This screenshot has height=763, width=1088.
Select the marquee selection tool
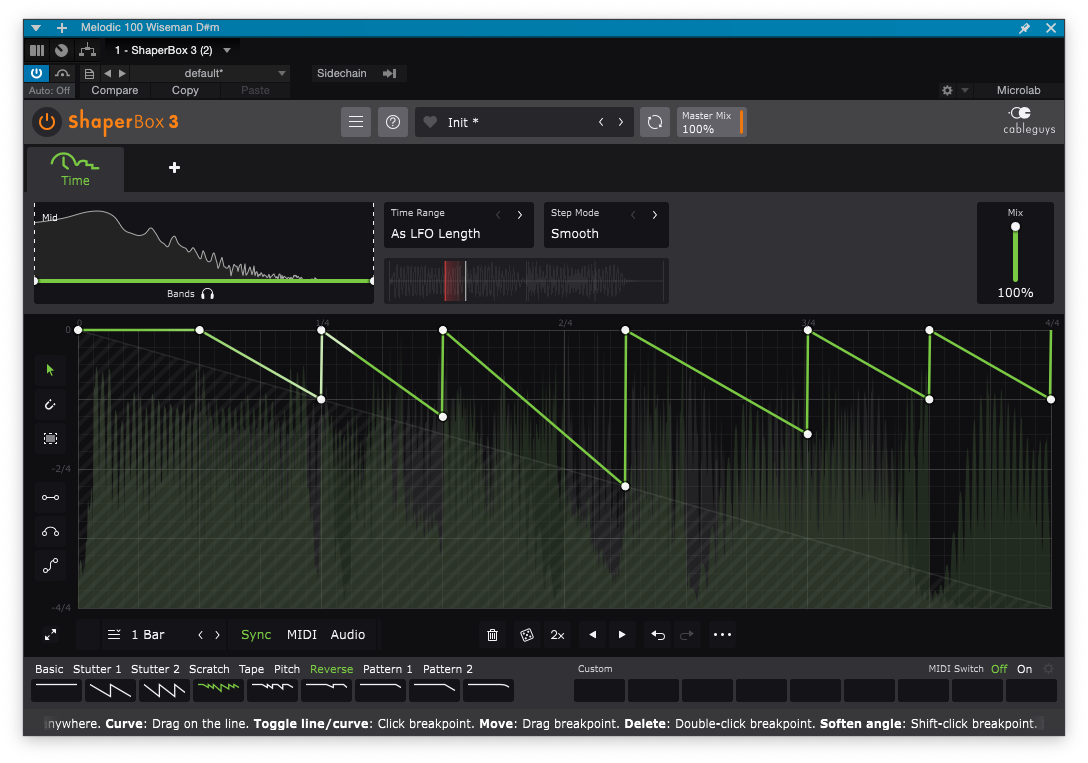click(x=51, y=438)
